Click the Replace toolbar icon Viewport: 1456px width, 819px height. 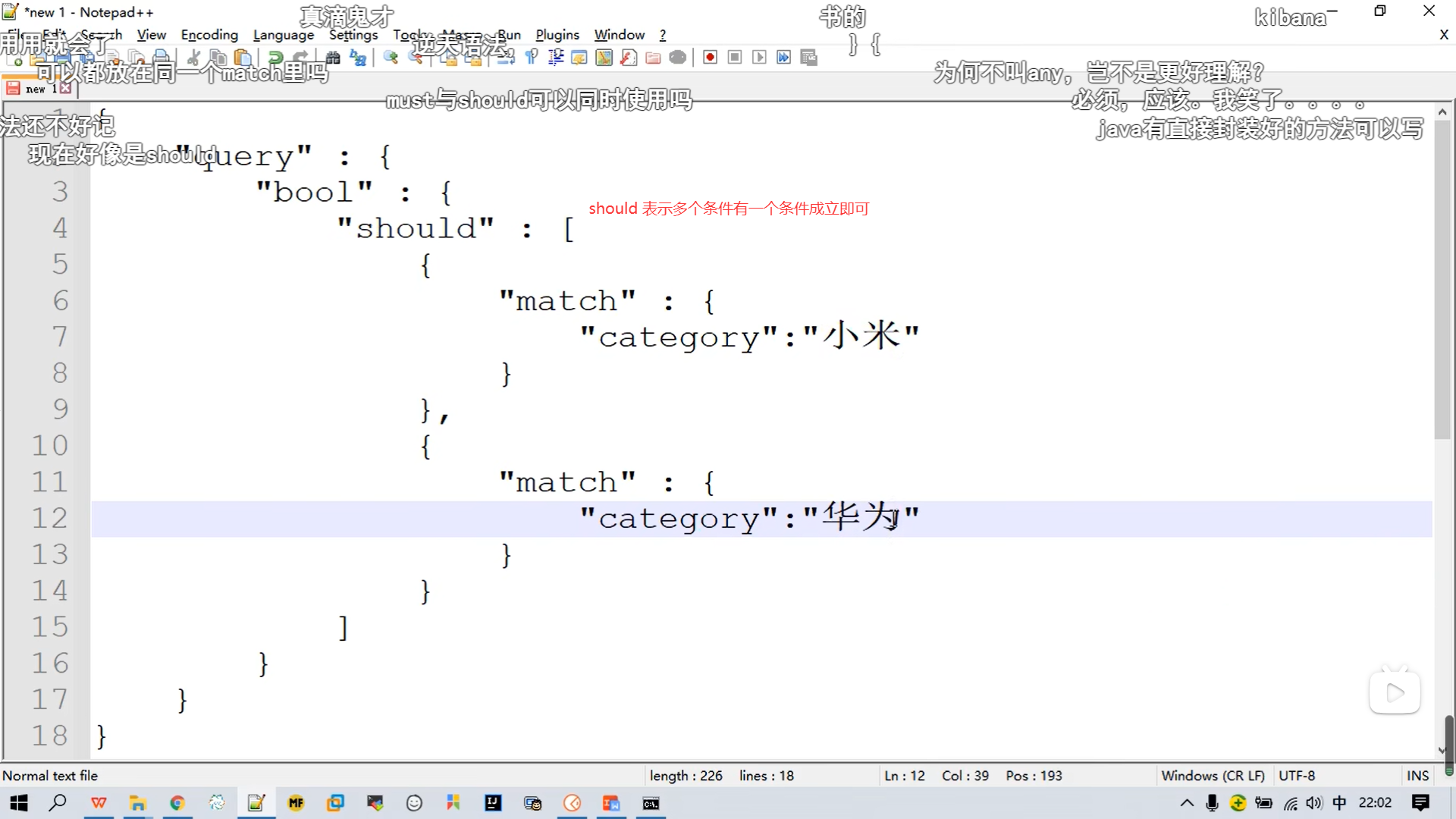click(x=358, y=58)
